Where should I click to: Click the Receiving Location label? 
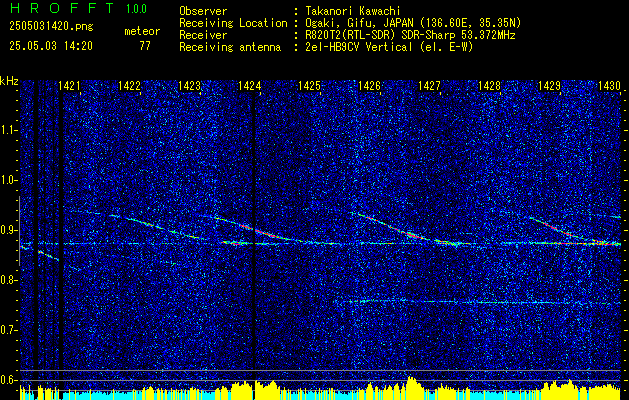(233, 23)
